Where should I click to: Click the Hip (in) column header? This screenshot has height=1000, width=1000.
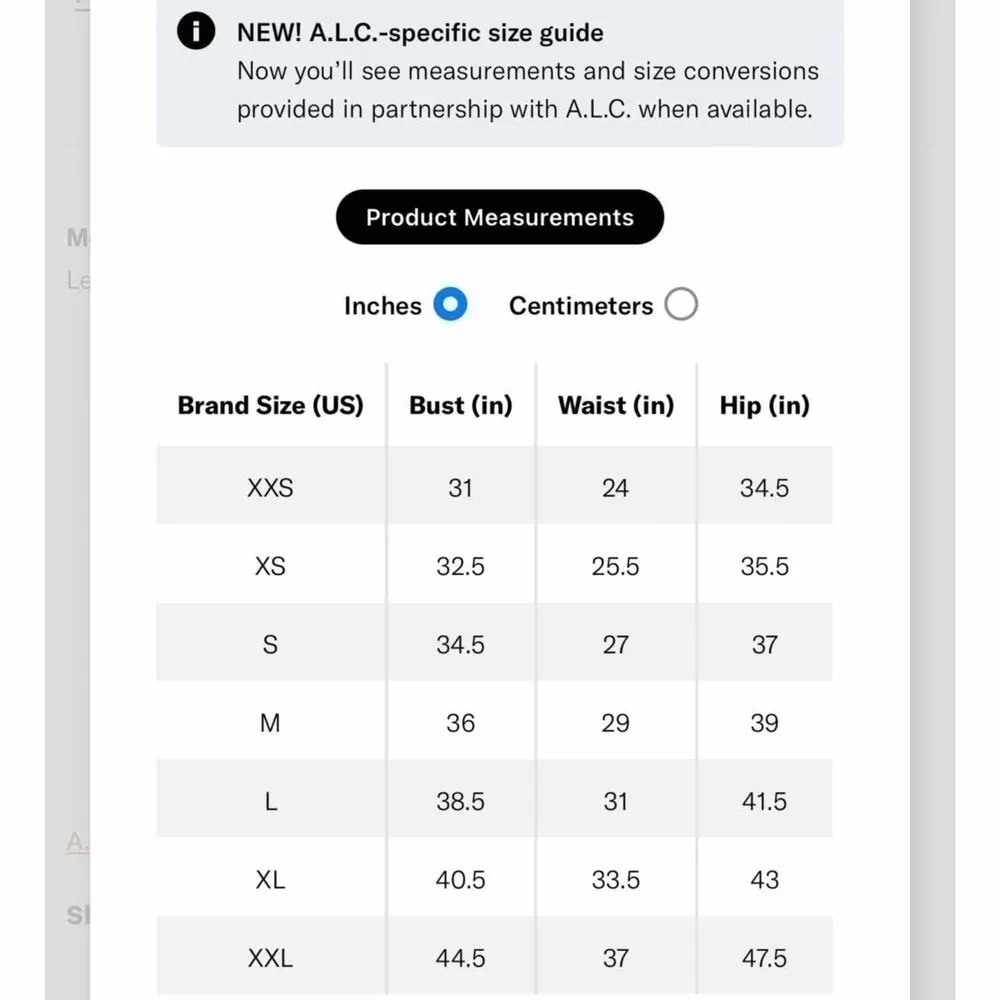pyautogui.click(x=764, y=405)
